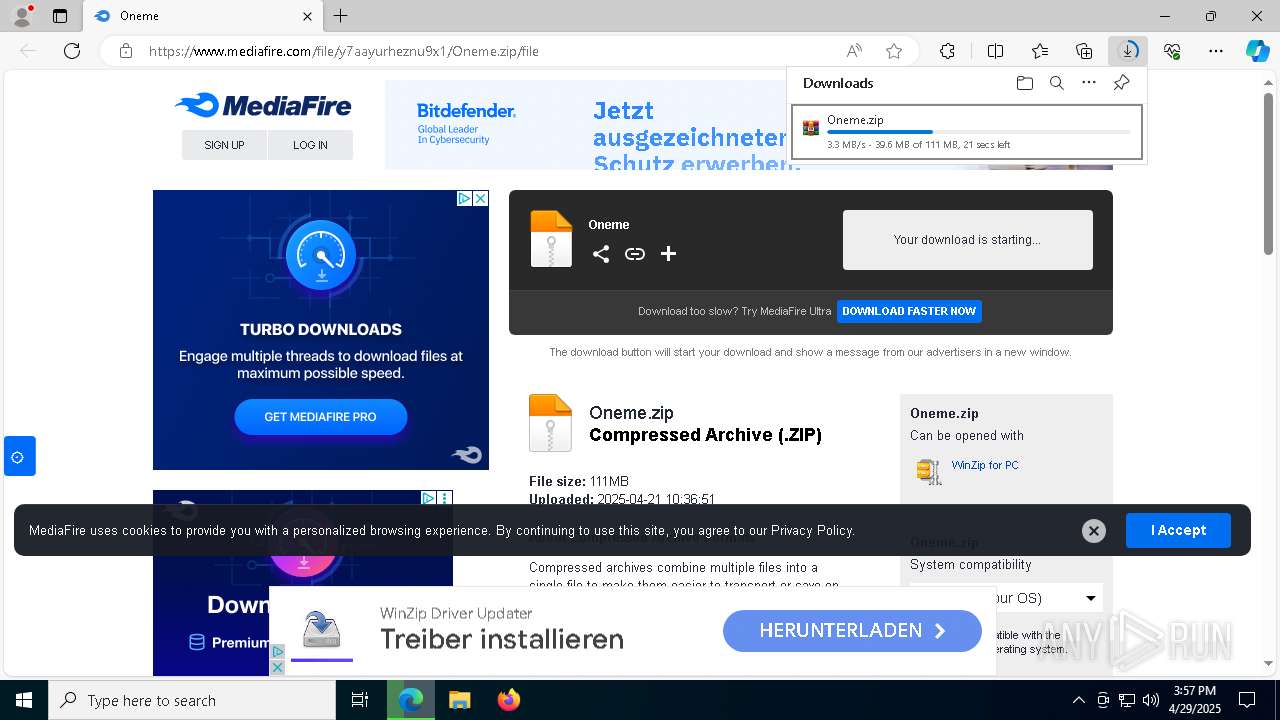Image resolution: width=1280 pixels, height=720 pixels.
Task: Click the Privacy Policy text in cookie bar
Action: [812, 531]
